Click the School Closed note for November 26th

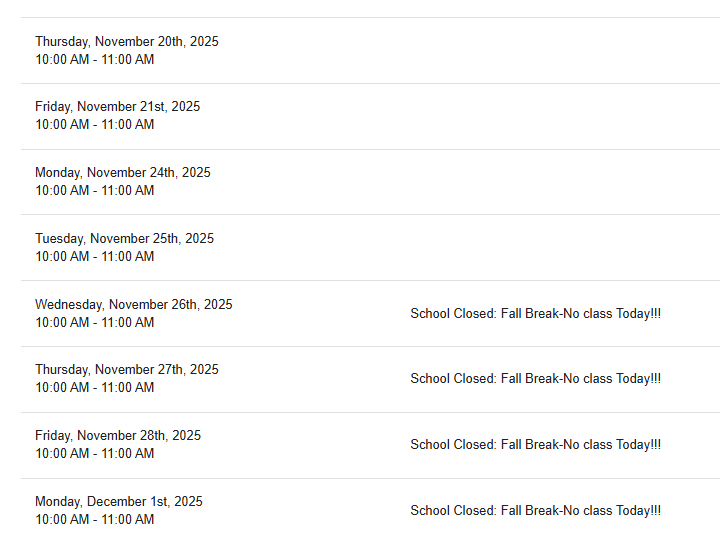coord(535,313)
